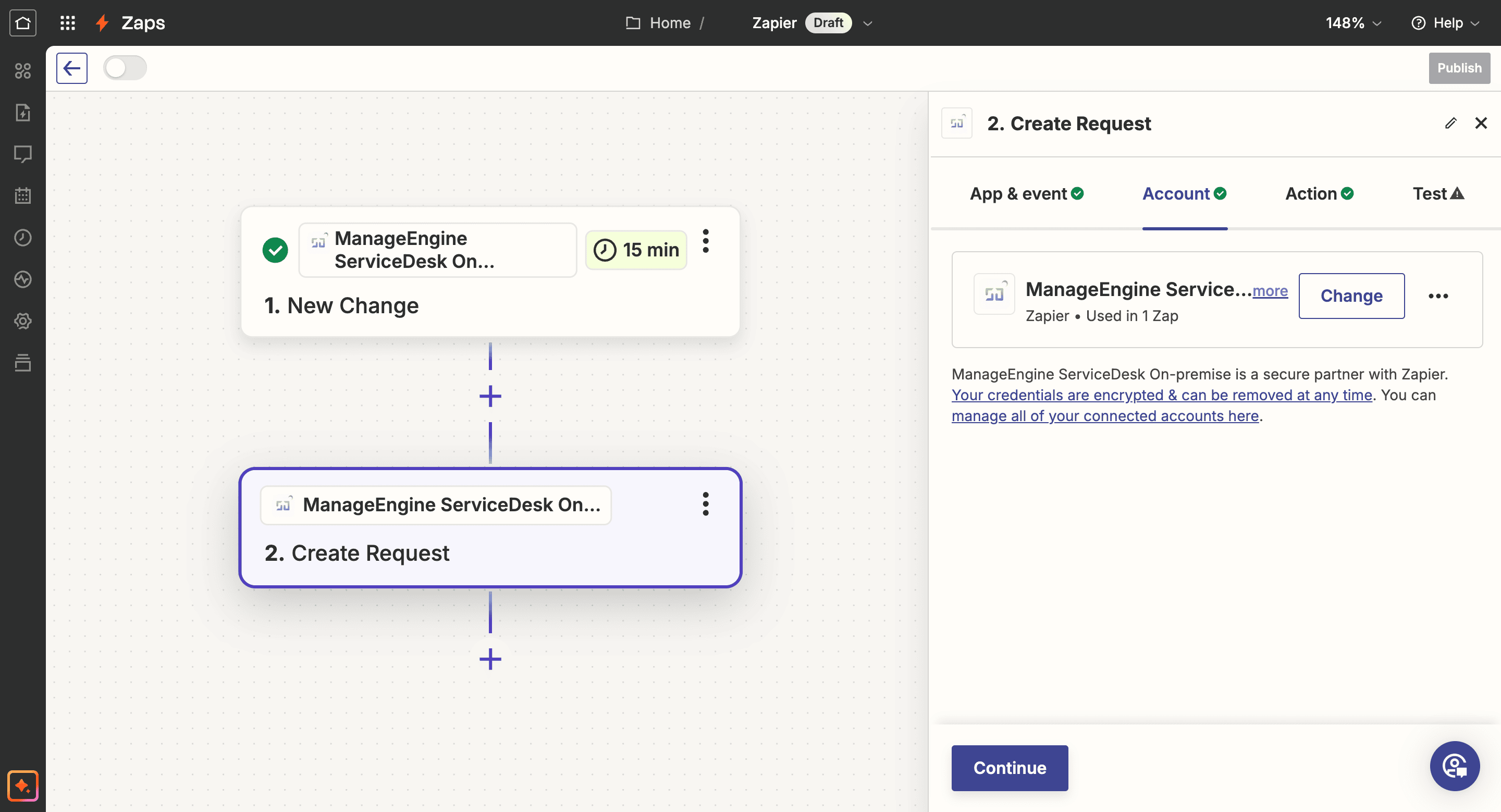The height and width of the screenshot is (812, 1501).
Task: Expand the Help dropdown menu
Action: coord(1446,23)
